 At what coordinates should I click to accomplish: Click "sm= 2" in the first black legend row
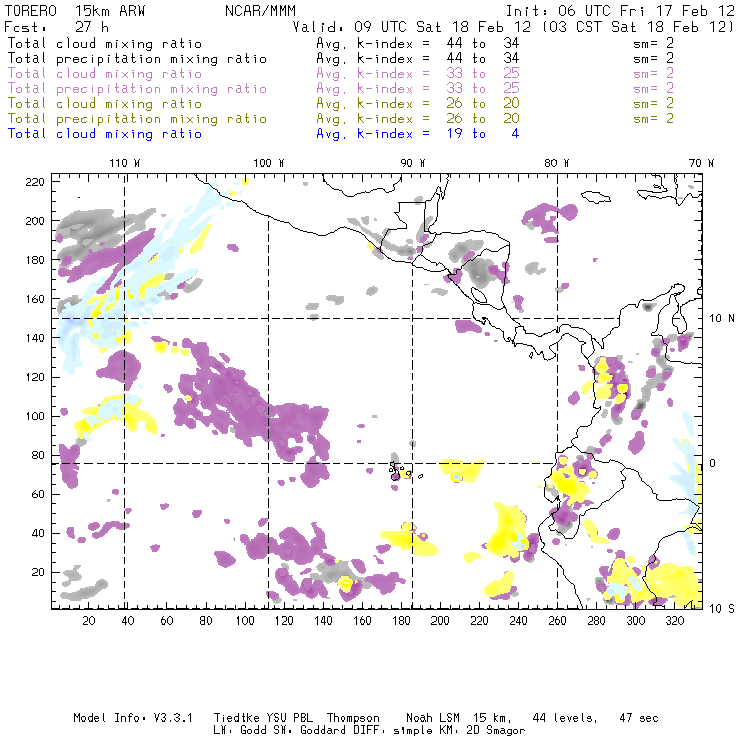653,43
